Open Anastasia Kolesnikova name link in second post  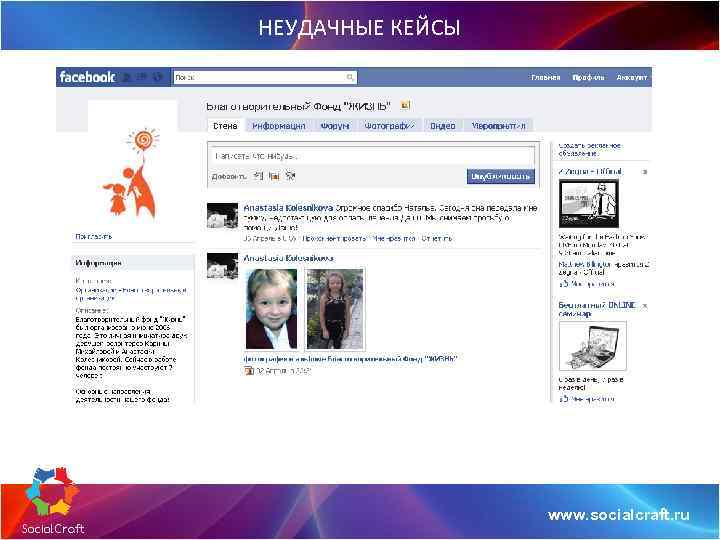(288, 259)
